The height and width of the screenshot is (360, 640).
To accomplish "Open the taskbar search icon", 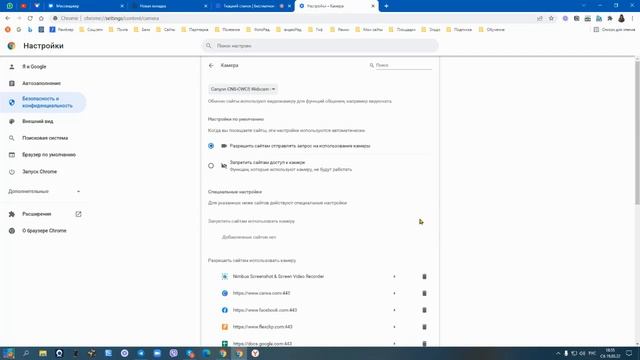I will (x=26, y=353).
